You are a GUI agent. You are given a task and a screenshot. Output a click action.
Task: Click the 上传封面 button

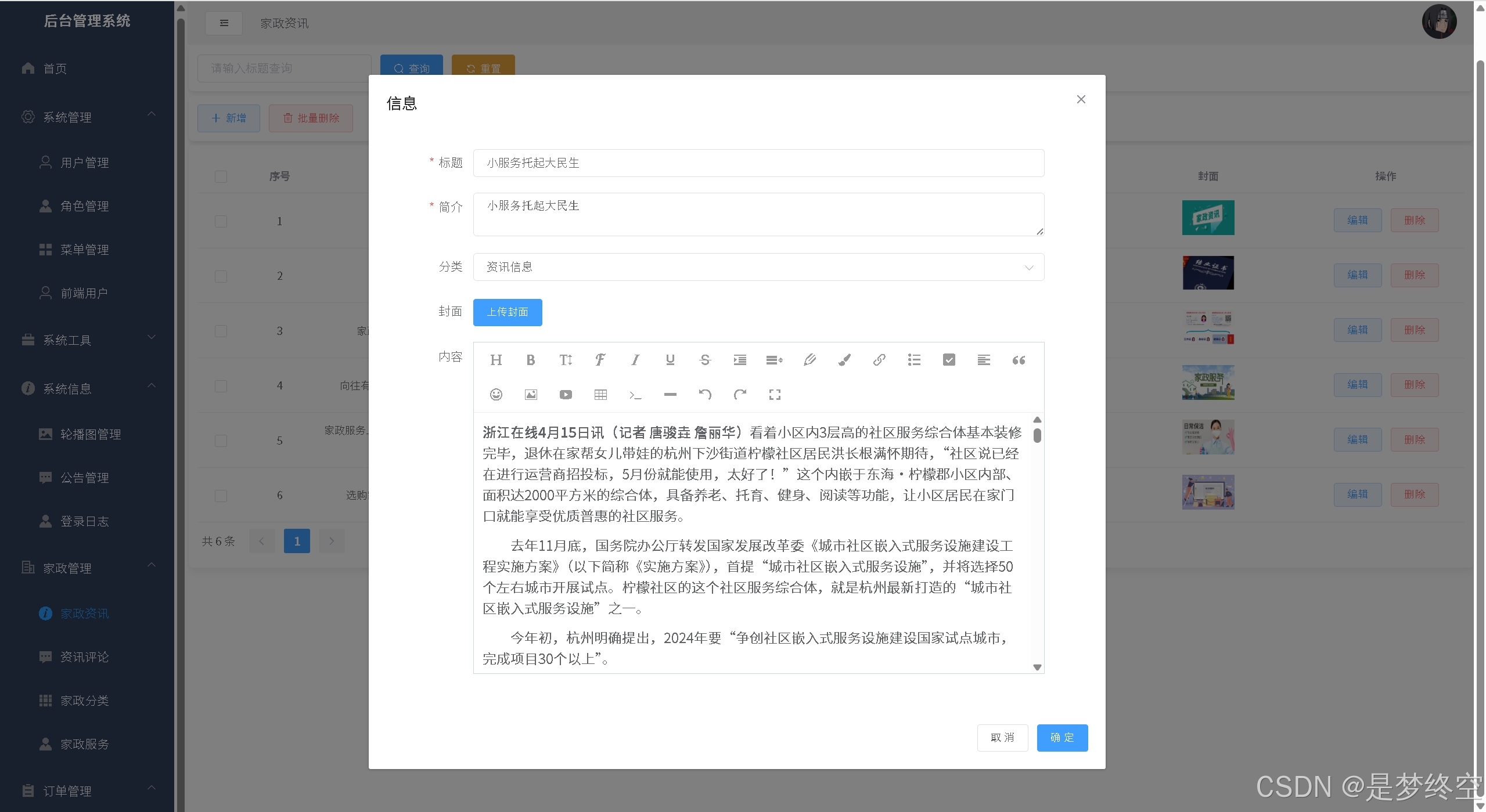[507, 312]
